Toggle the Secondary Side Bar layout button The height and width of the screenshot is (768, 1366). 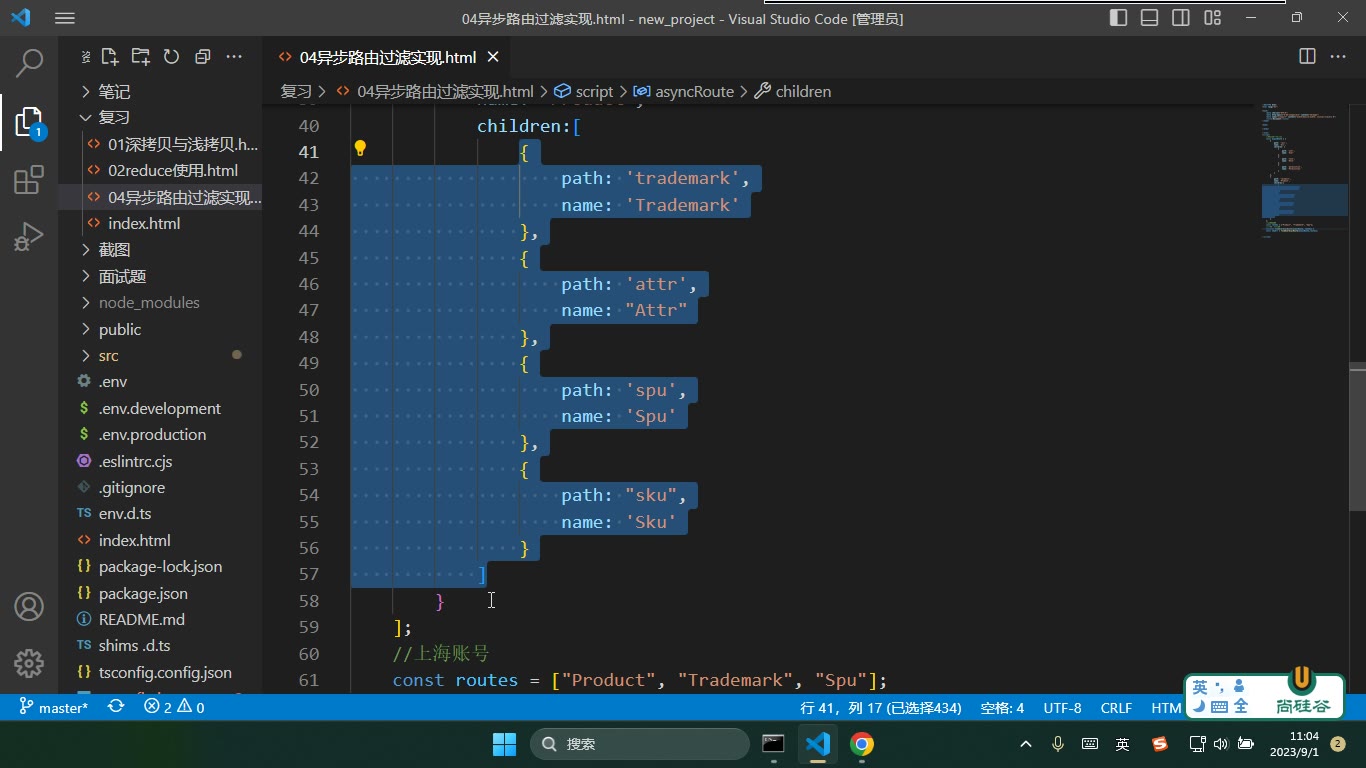[1181, 18]
